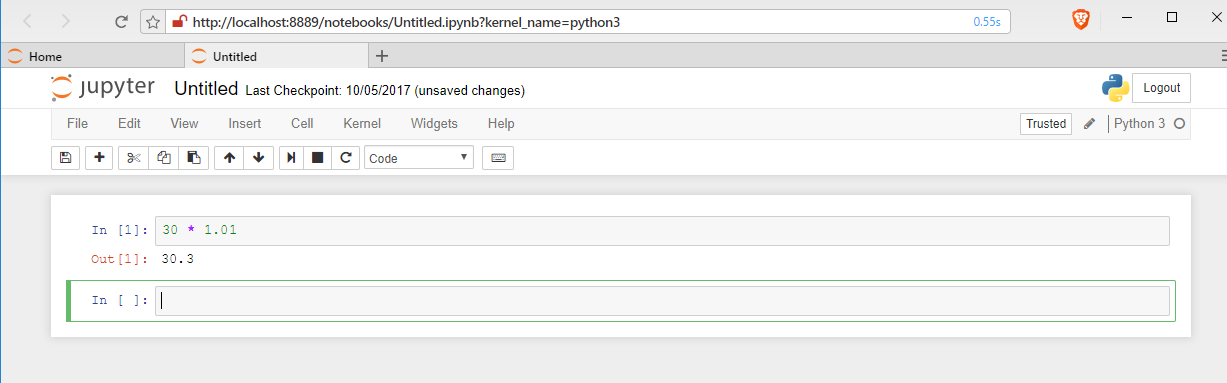
Task: Expand the Code cell type dropdown
Action: coord(420,158)
